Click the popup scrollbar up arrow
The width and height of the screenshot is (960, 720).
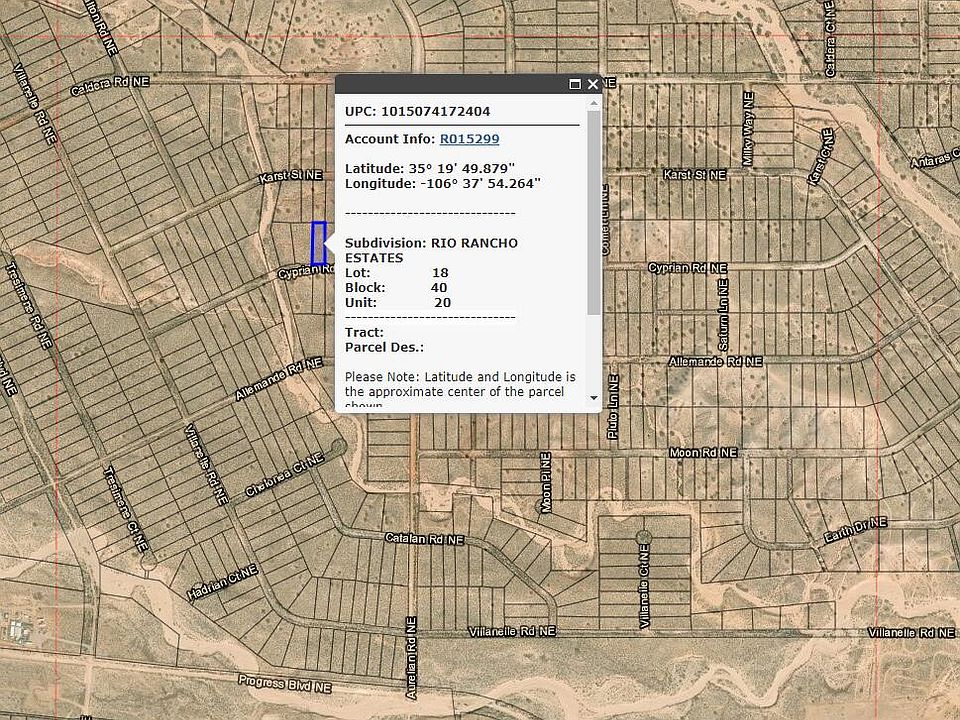point(594,103)
